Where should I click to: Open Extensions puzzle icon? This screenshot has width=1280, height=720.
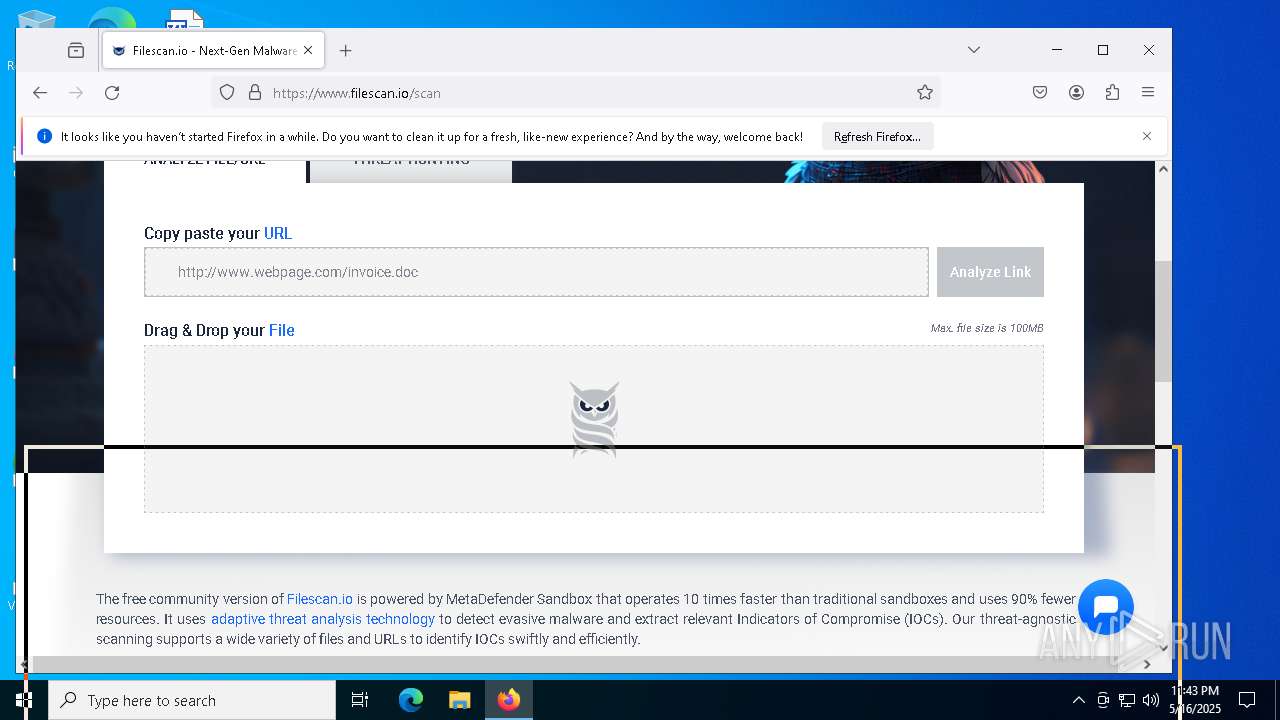(x=1112, y=92)
